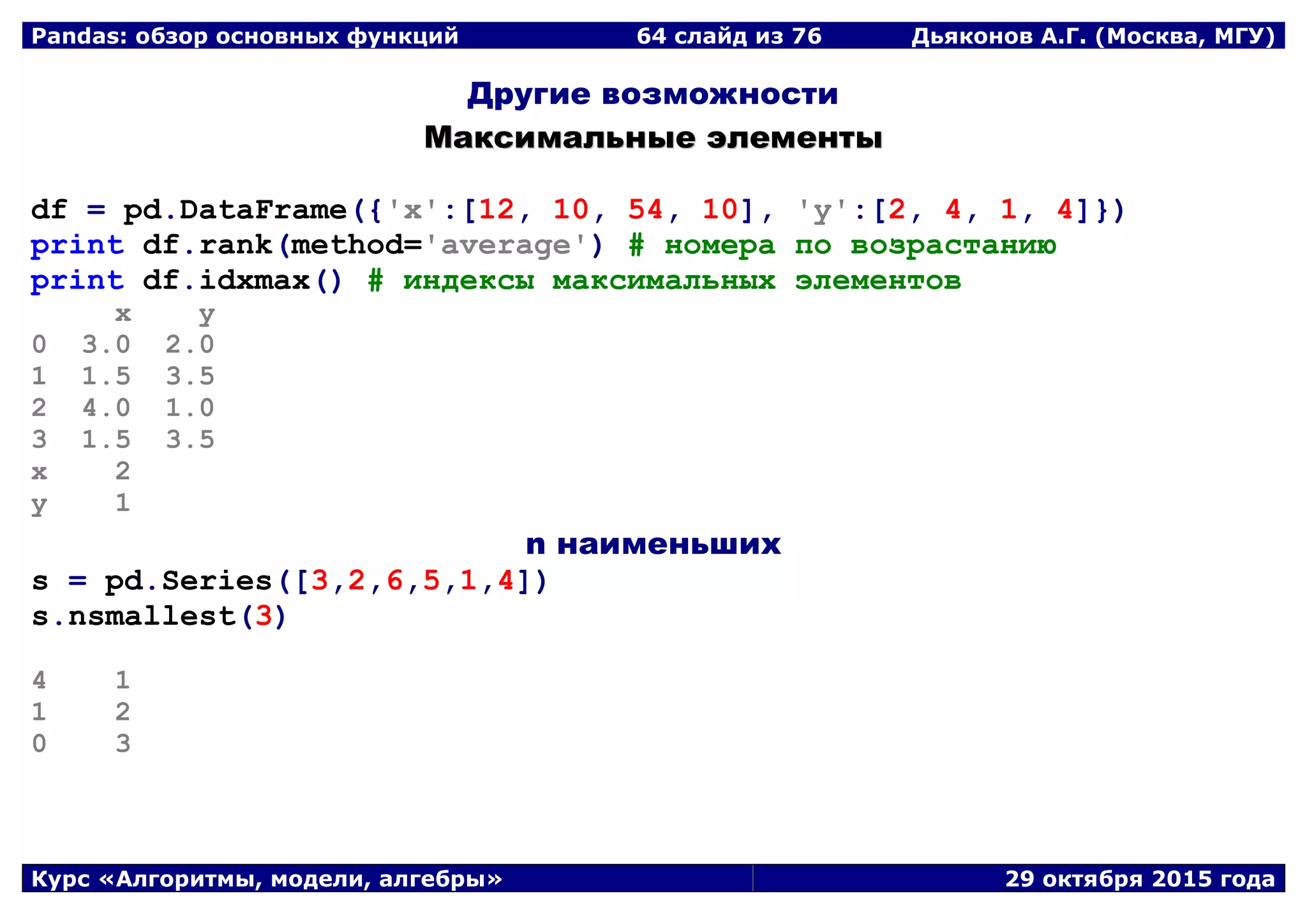This screenshot has height=924, width=1307.
Task: Click the subtitle "Максимальные элементы"
Action: (x=653, y=138)
